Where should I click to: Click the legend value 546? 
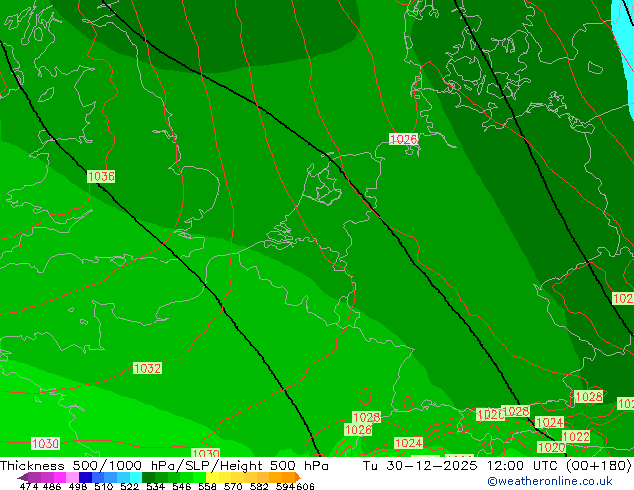pos(182,486)
